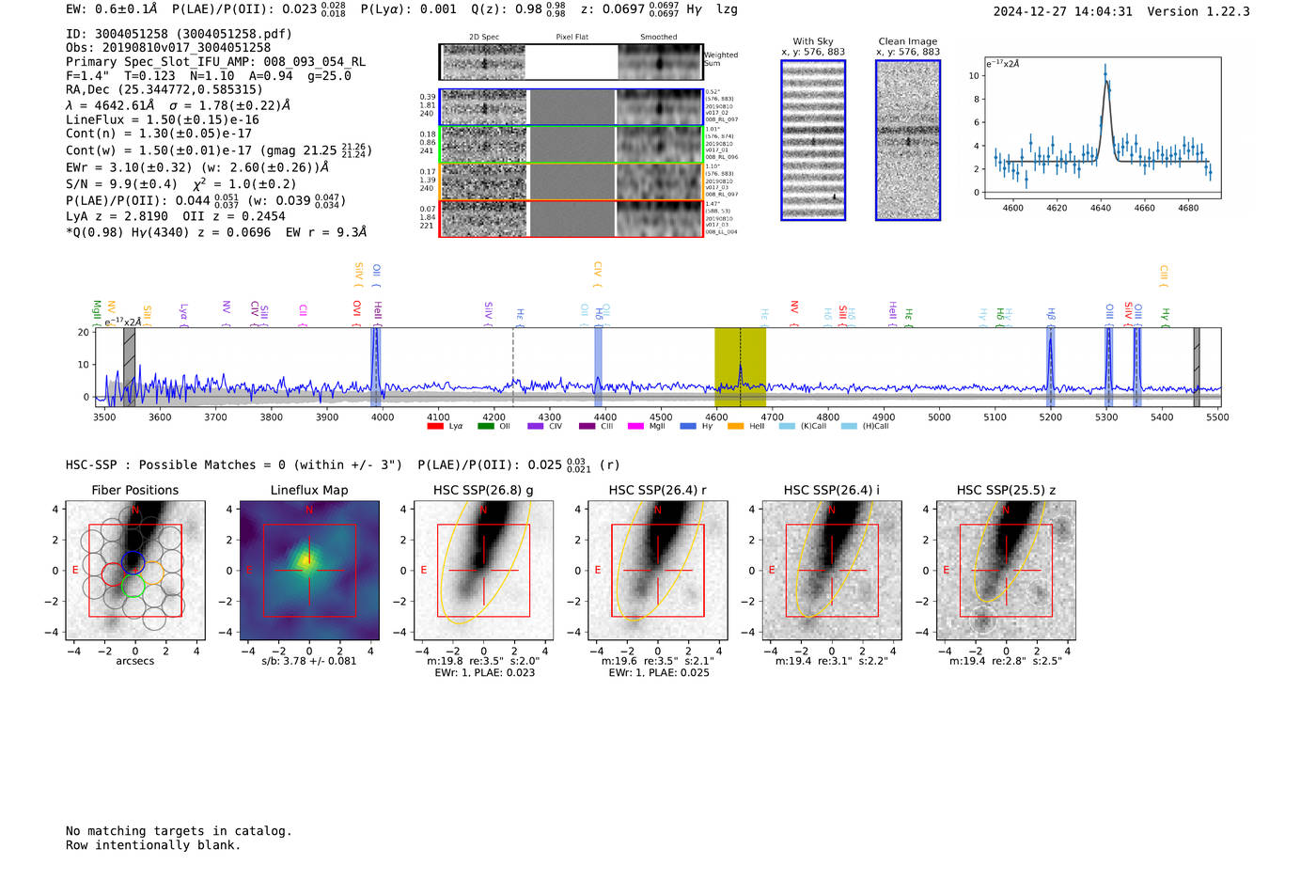The height and width of the screenshot is (896, 1316).
Task: Select the HSC SSP(25.5) z image
Action: (1006, 570)
